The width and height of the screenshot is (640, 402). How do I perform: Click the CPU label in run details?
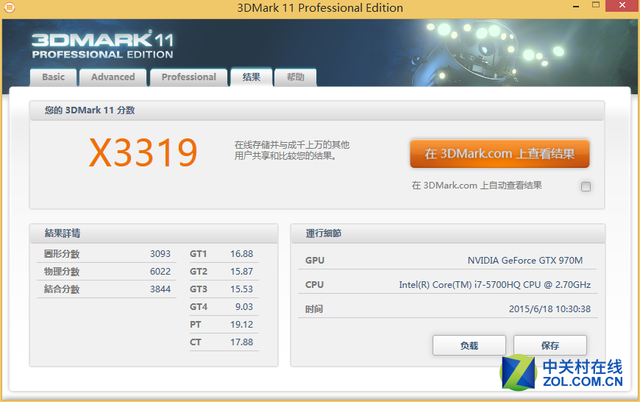[x=314, y=284]
